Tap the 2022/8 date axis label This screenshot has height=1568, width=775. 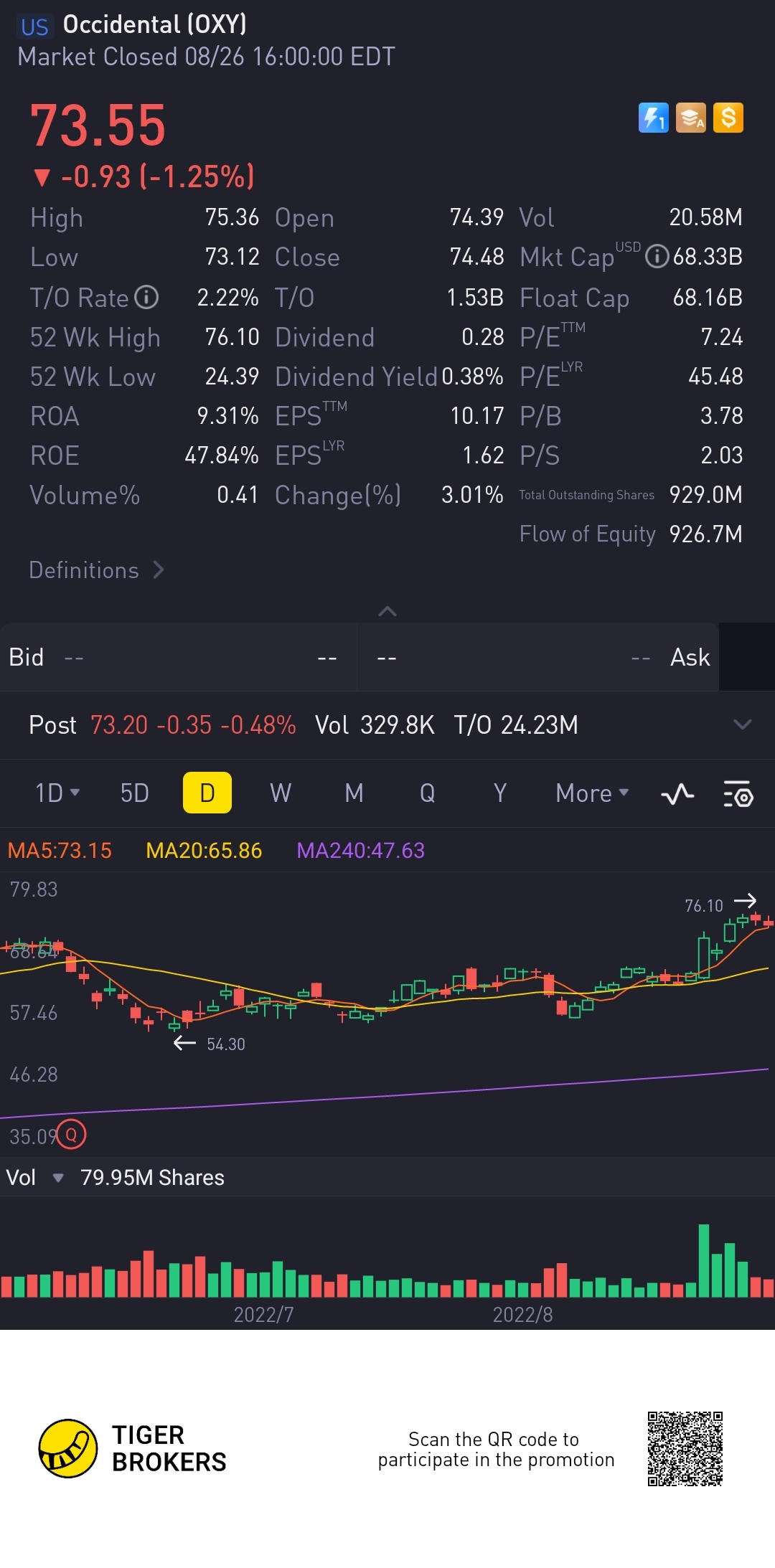(522, 1314)
